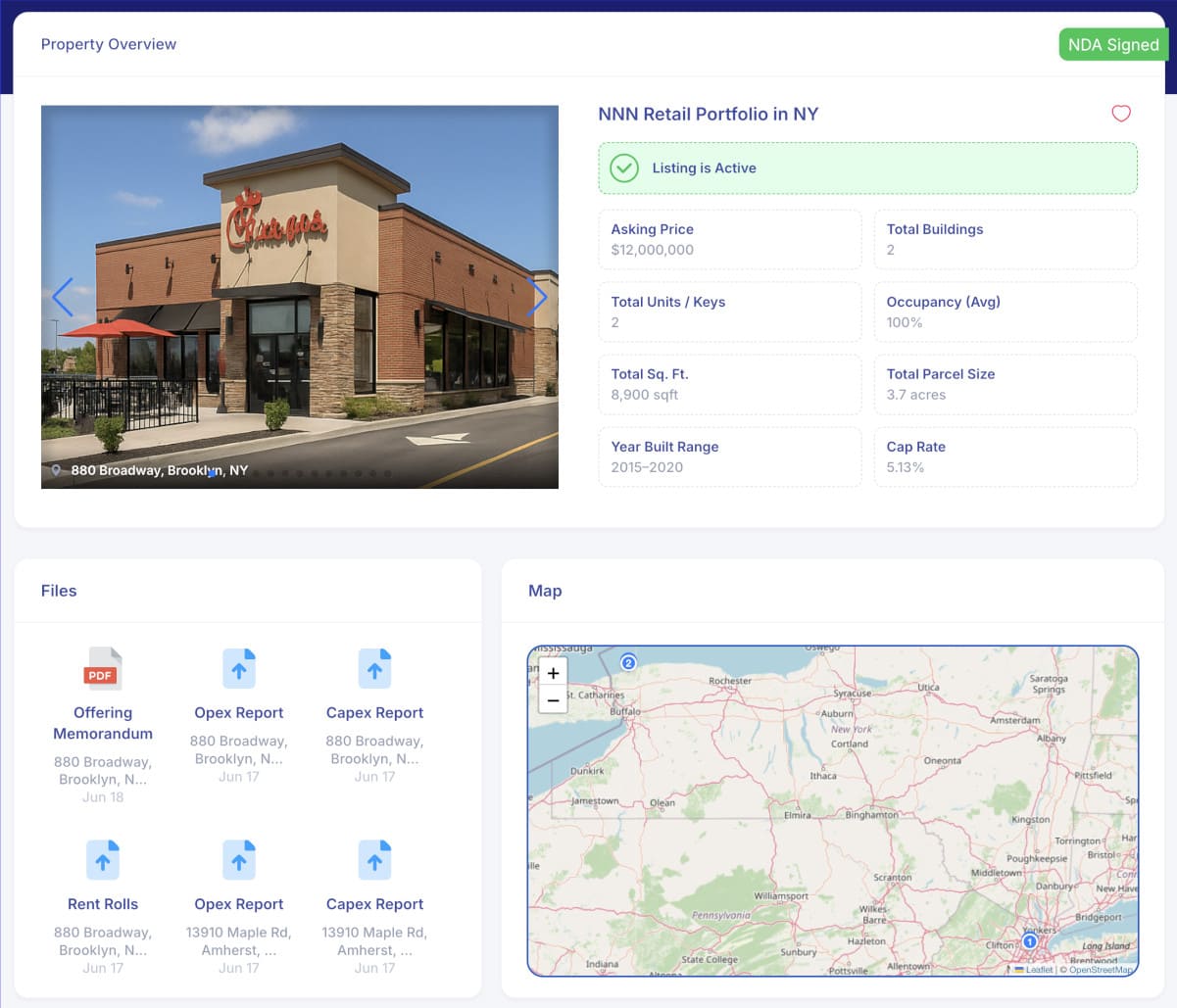Show previous property photo with left arrow

tap(63, 297)
